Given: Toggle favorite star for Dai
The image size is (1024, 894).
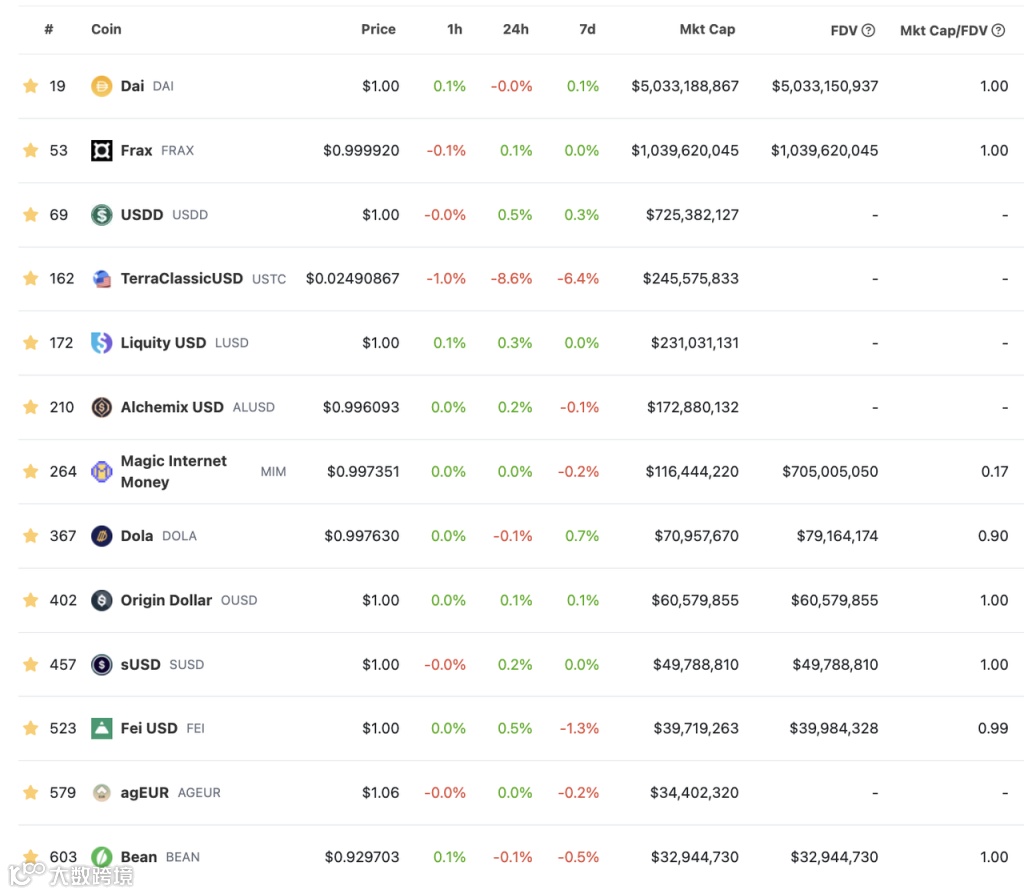Looking at the screenshot, I should click(x=30, y=86).
